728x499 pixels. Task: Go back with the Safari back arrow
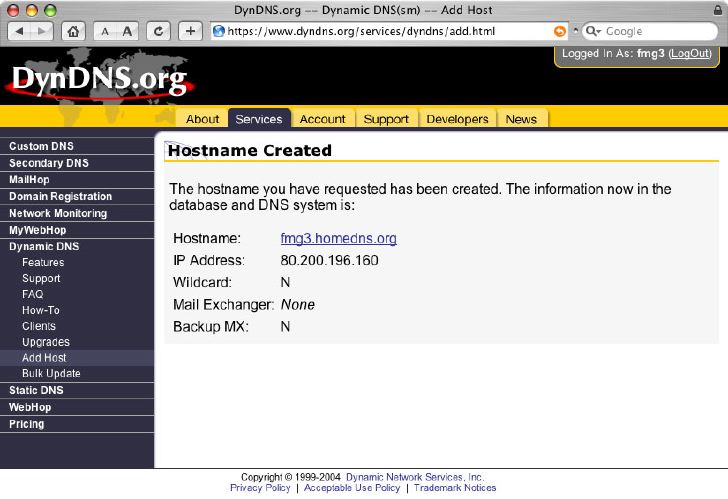20,31
